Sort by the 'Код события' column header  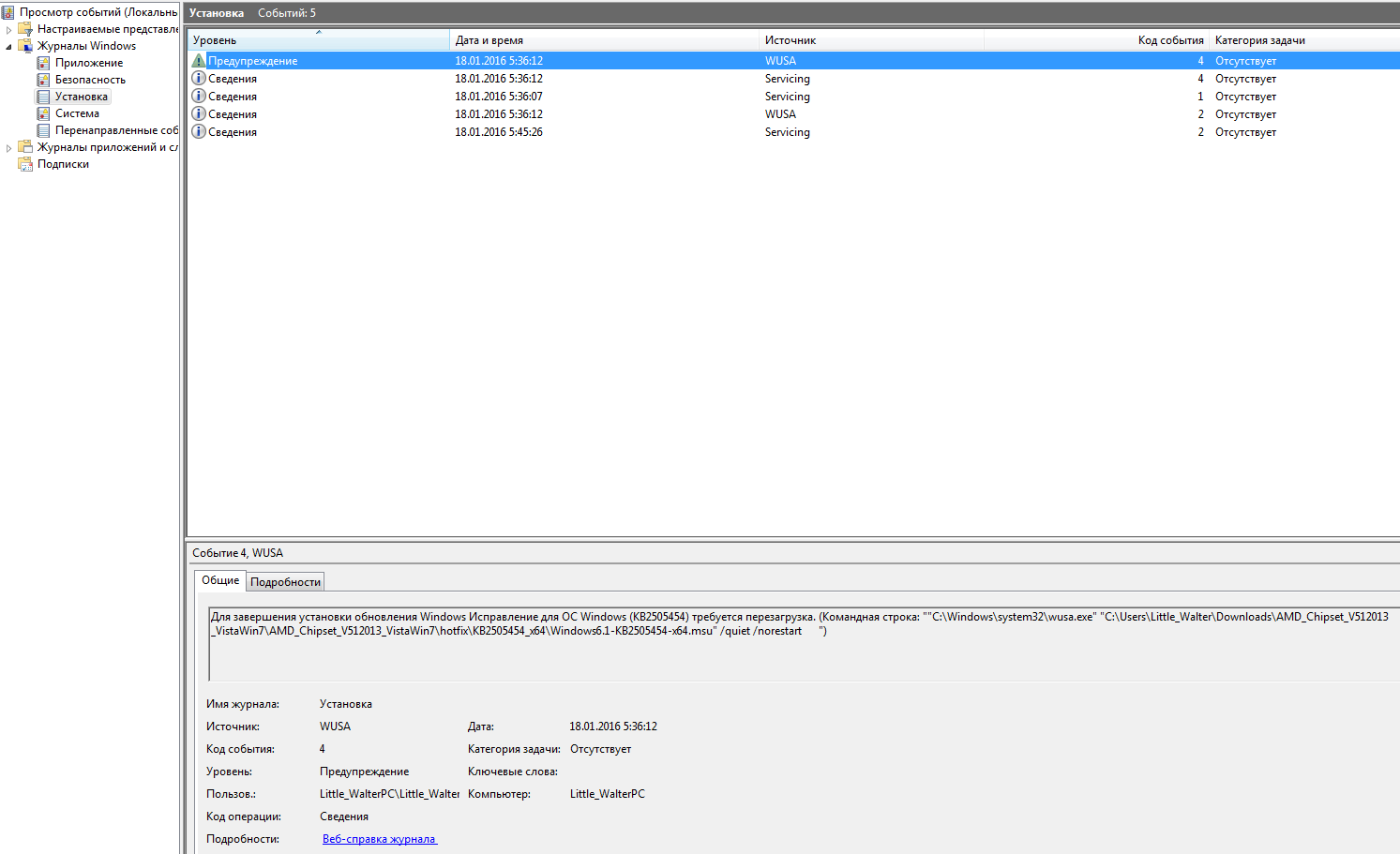1097,40
